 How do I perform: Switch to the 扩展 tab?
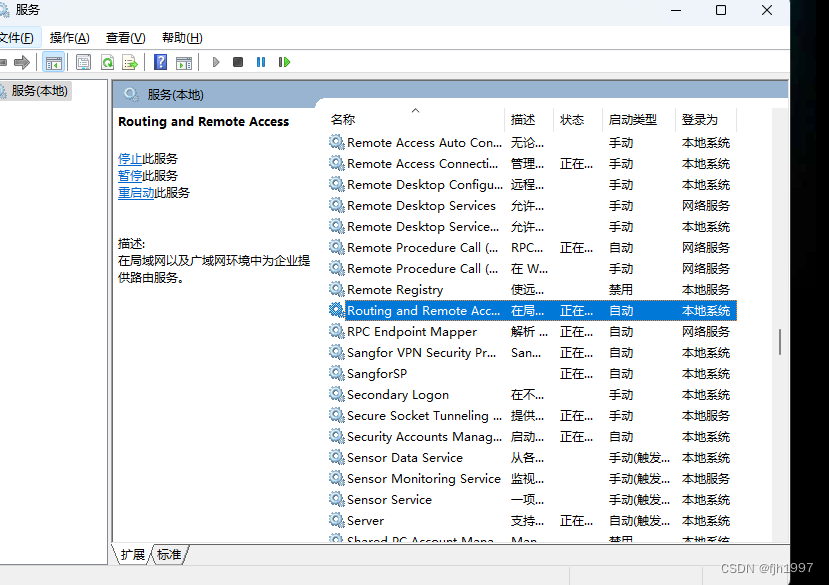point(132,554)
